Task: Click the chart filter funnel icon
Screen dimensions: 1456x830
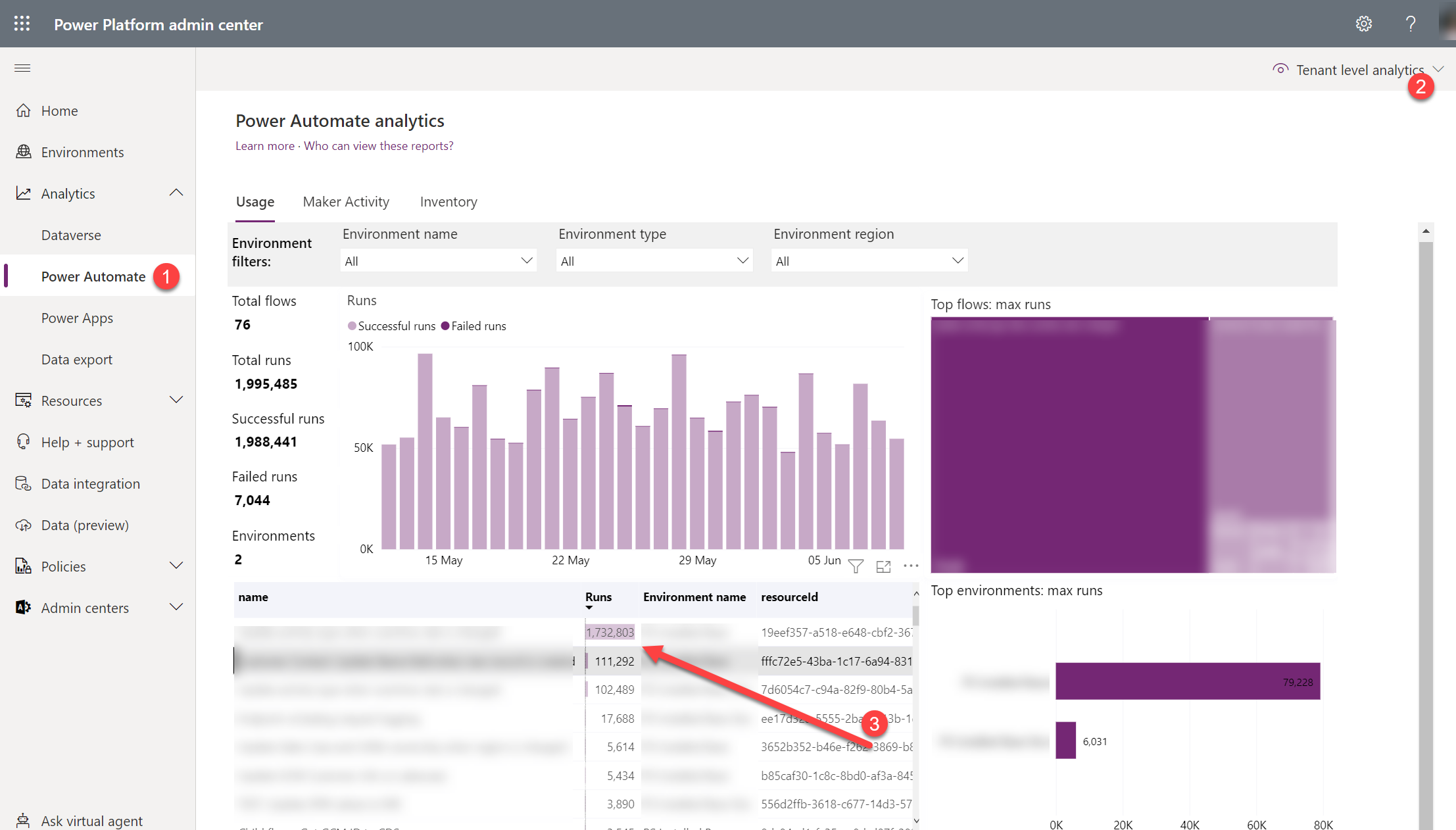Action: [855, 566]
